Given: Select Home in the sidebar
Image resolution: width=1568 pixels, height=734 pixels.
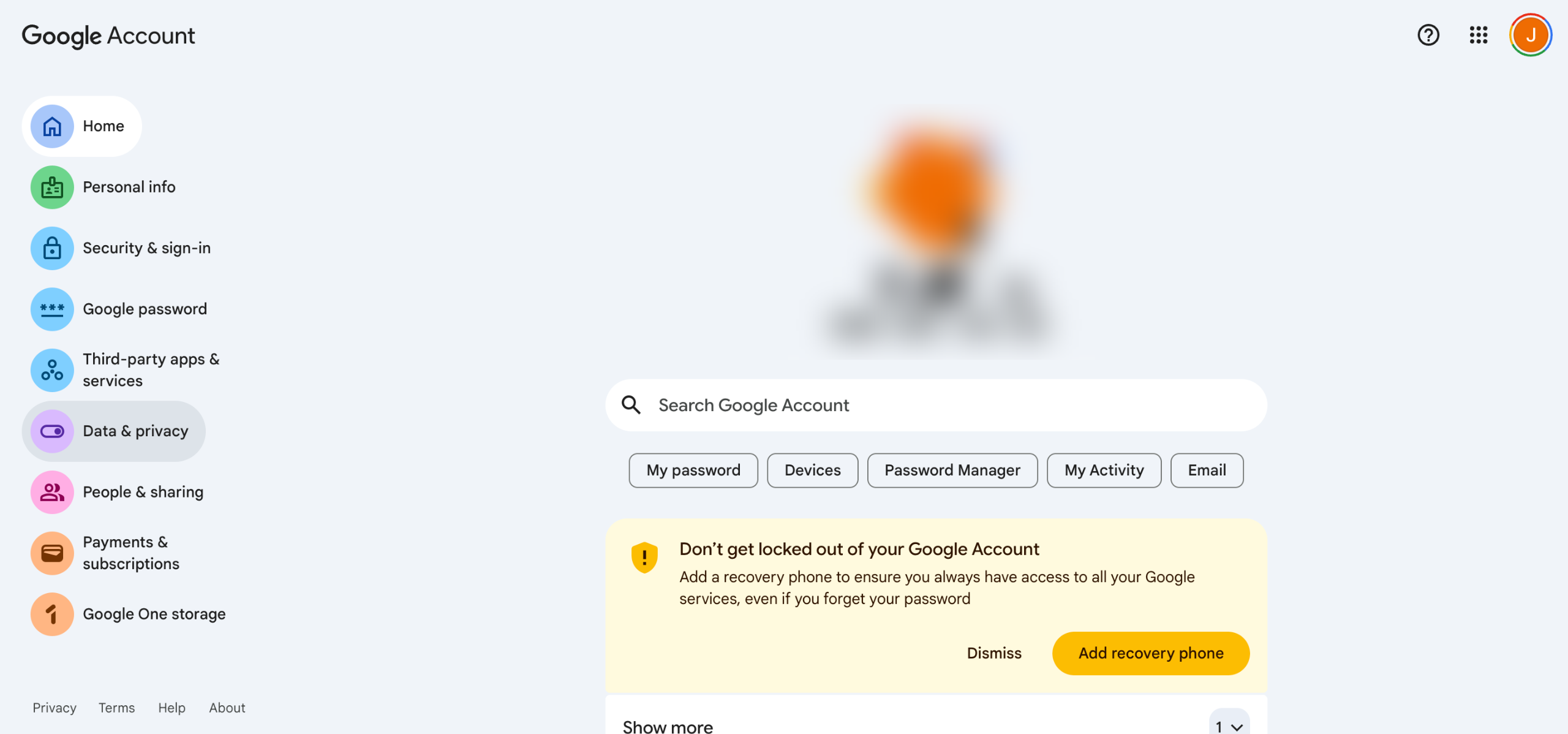Looking at the screenshot, I should point(103,126).
